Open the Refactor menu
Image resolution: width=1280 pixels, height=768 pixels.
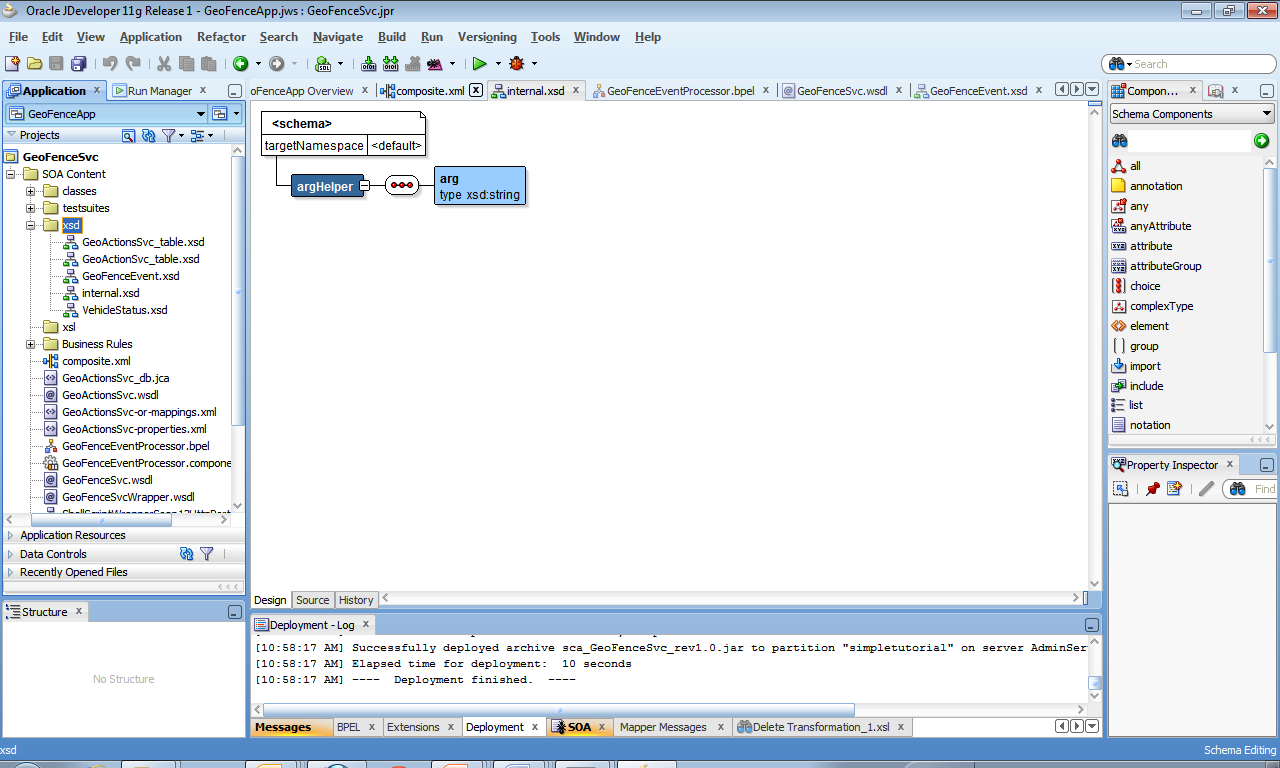point(221,37)
